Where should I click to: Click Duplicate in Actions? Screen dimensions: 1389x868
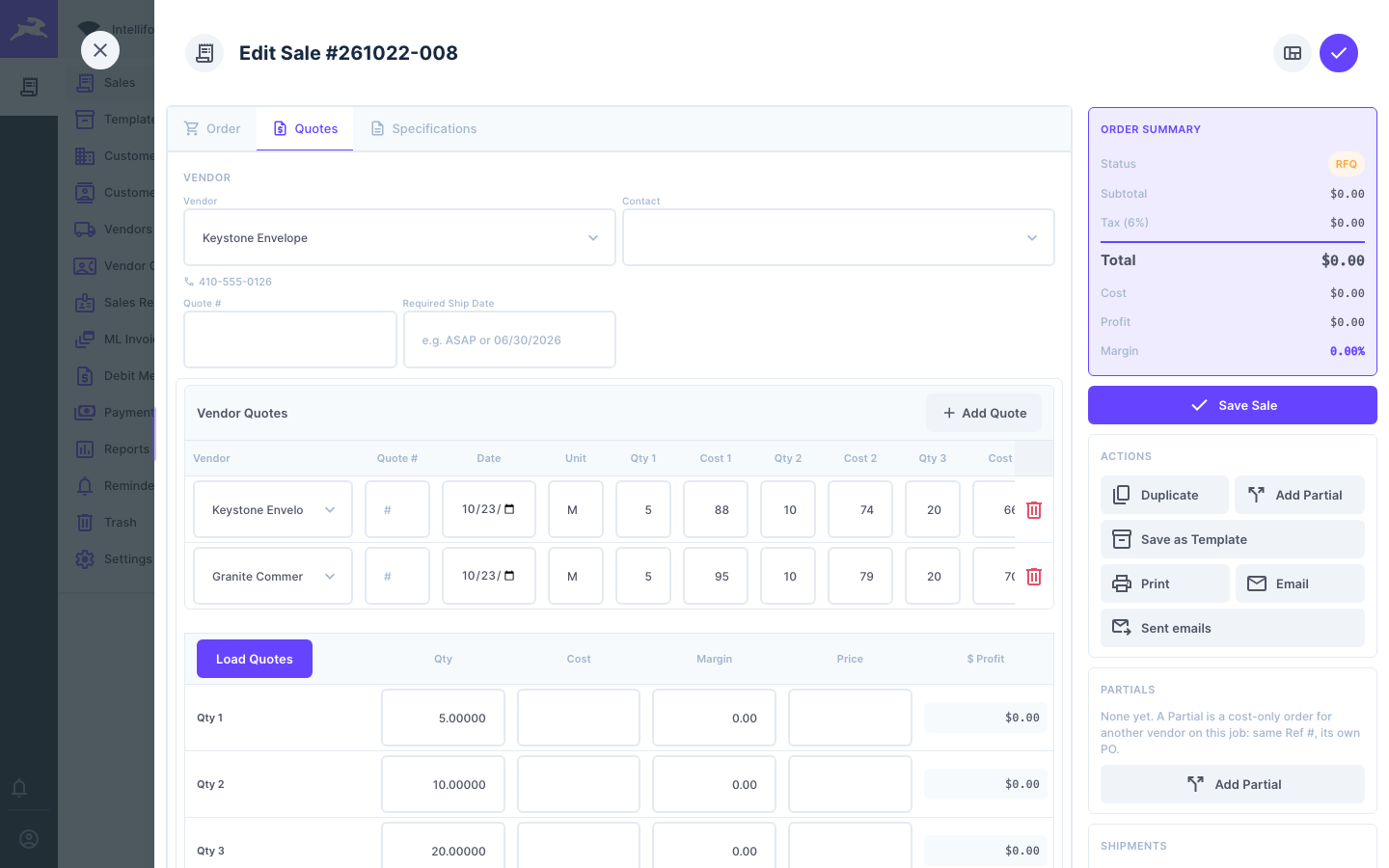click(1164, 495)
